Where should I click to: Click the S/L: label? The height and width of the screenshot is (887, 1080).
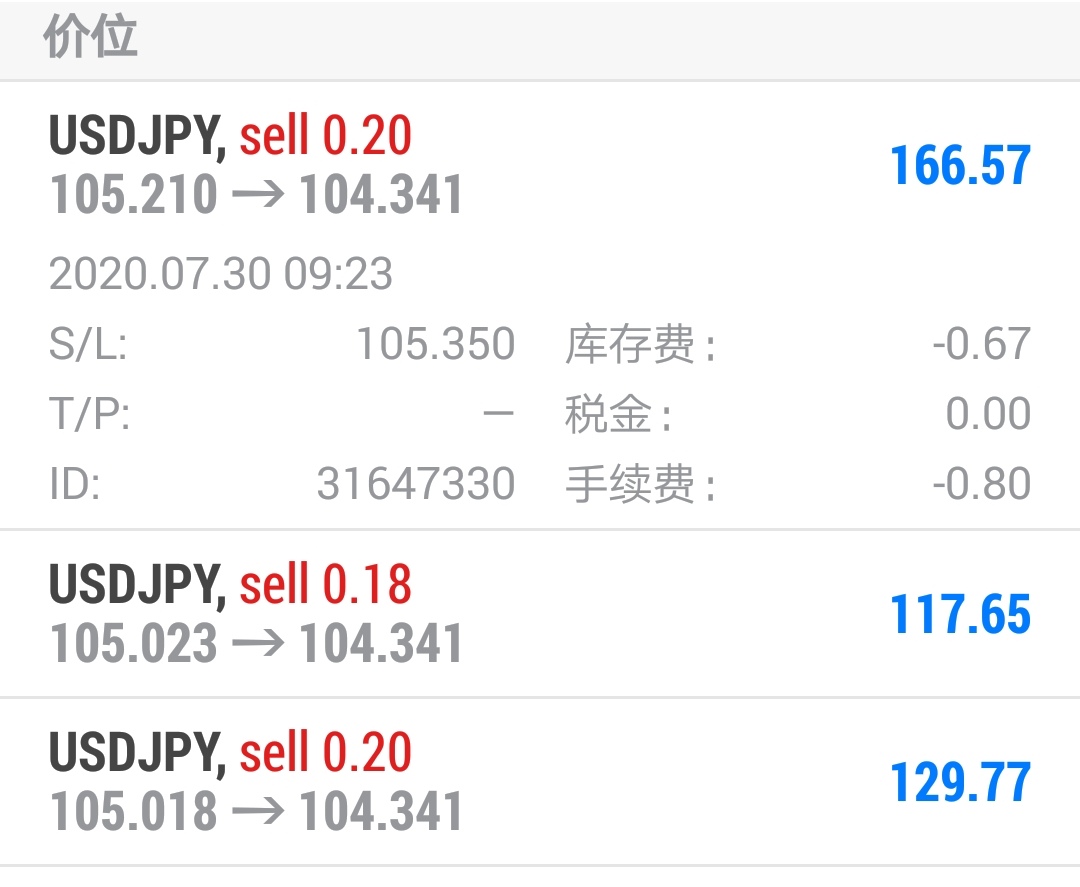(x=88, y=344)
